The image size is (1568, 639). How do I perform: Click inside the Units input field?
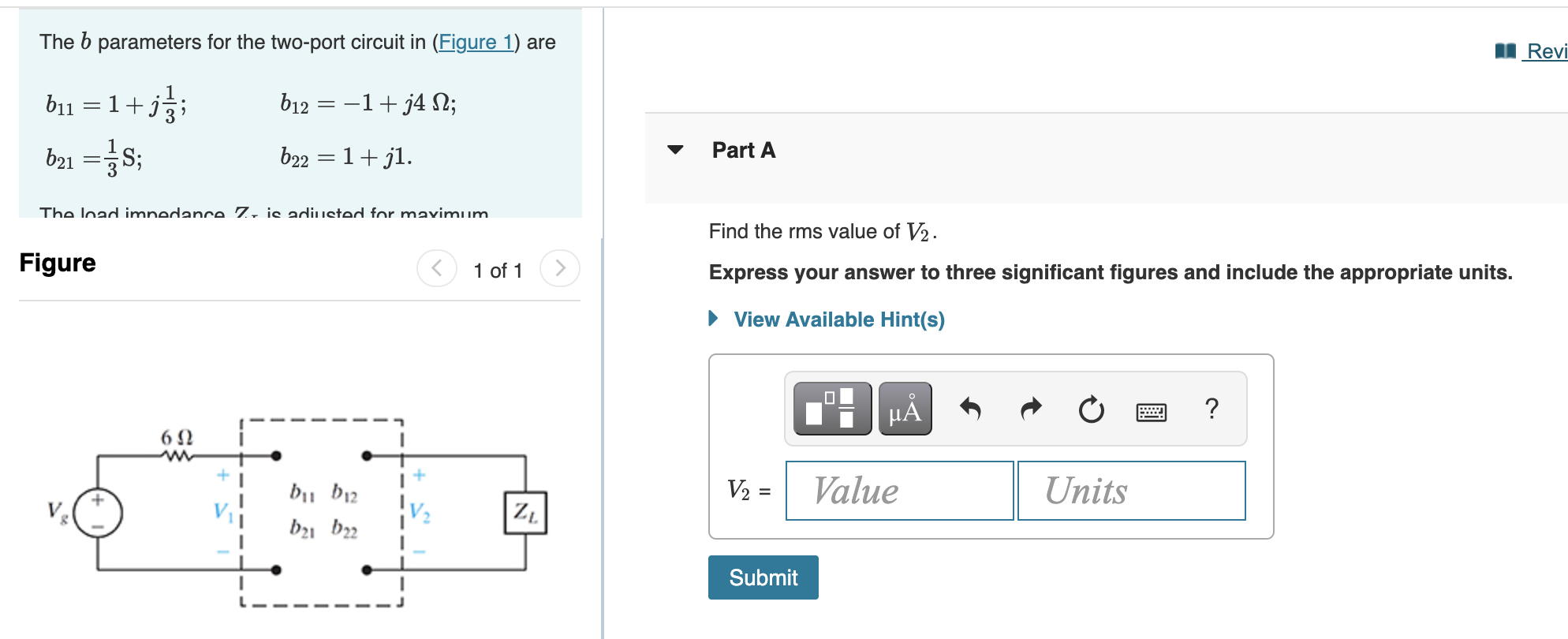tap(1131, 491)
